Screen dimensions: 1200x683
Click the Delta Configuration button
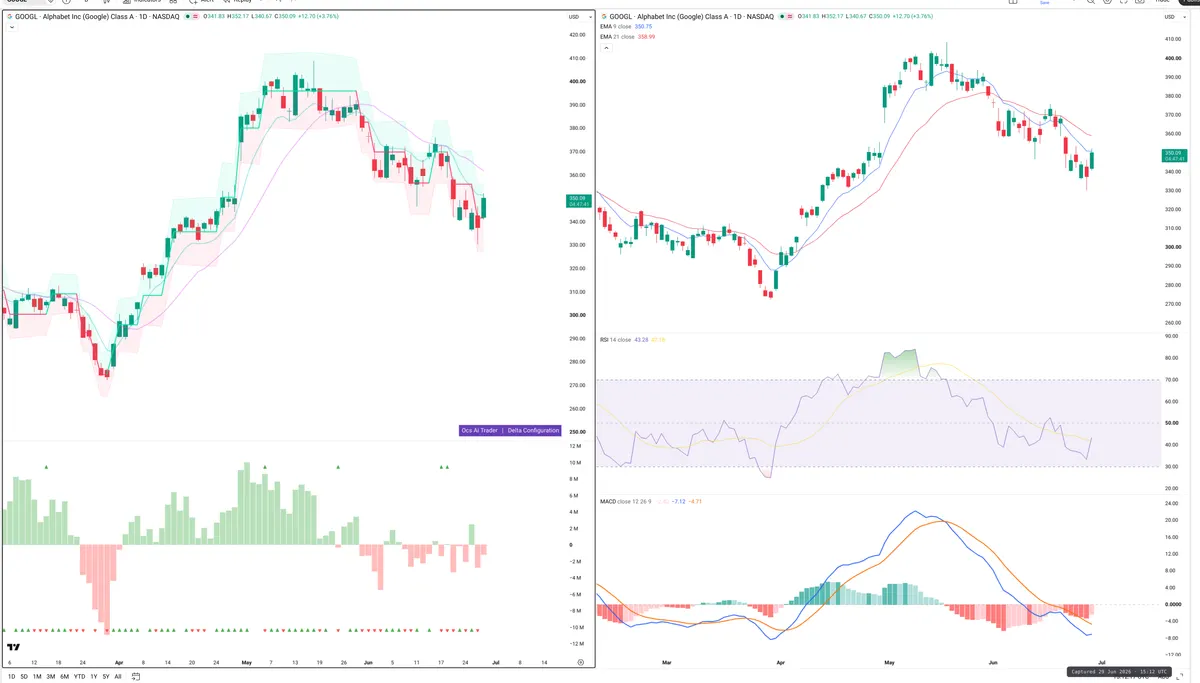click(534, 430)
